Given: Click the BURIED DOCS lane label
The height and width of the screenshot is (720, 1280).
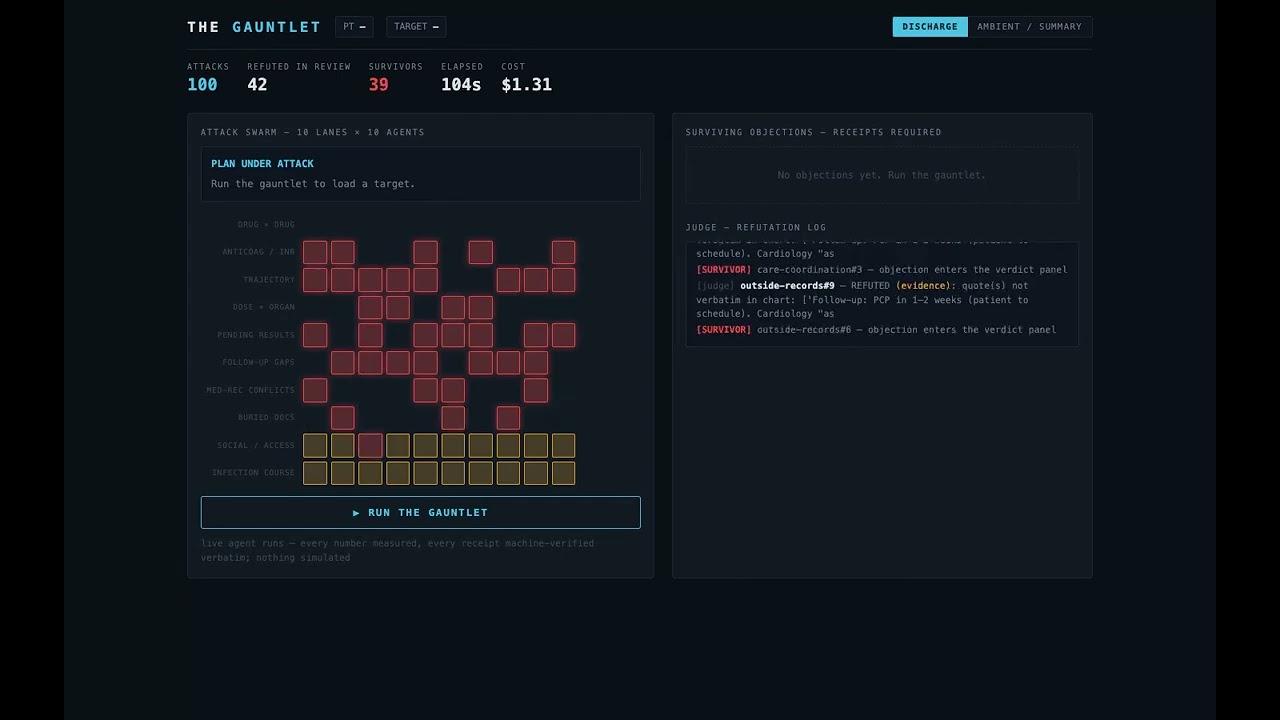Looking at the screenshot, I should [x=266, y=417].
